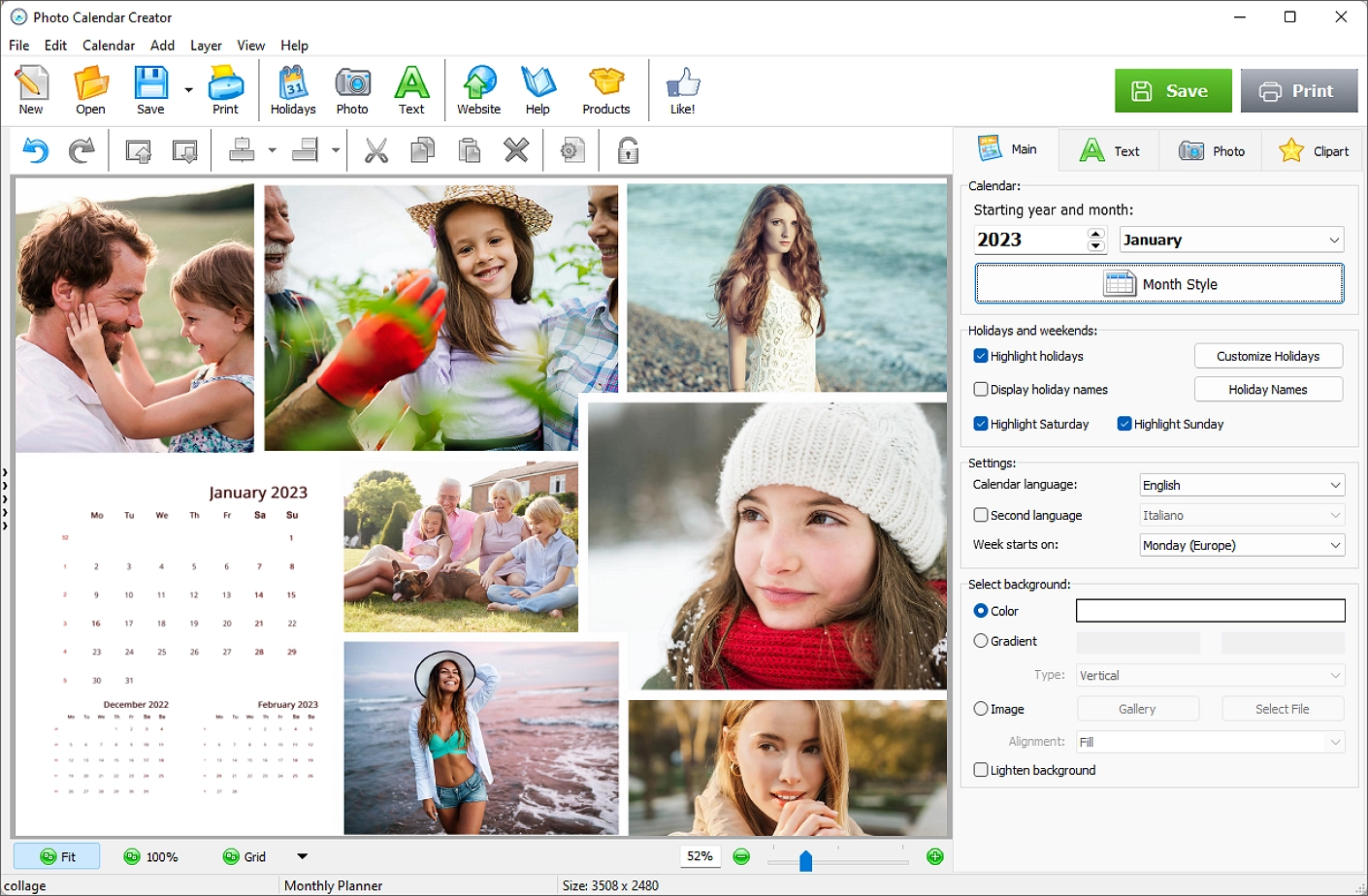1368x896 pixels.
Task: Select the Gradient background radio button
Action: click(981, 641)
